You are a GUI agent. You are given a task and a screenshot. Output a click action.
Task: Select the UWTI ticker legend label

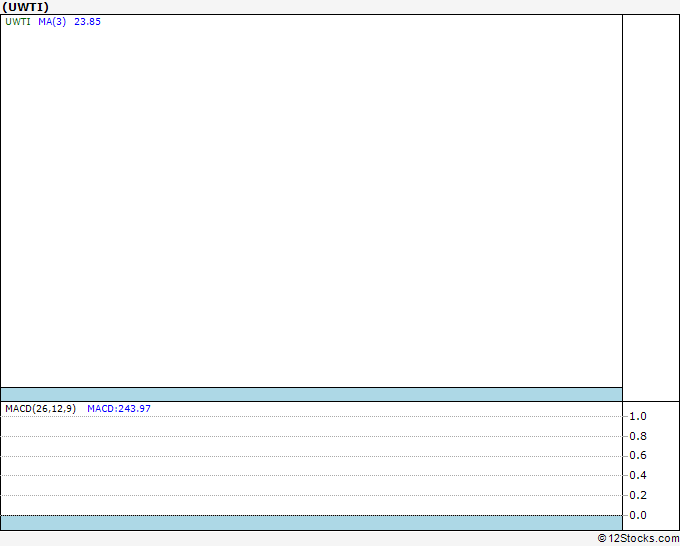pos(18,22)
